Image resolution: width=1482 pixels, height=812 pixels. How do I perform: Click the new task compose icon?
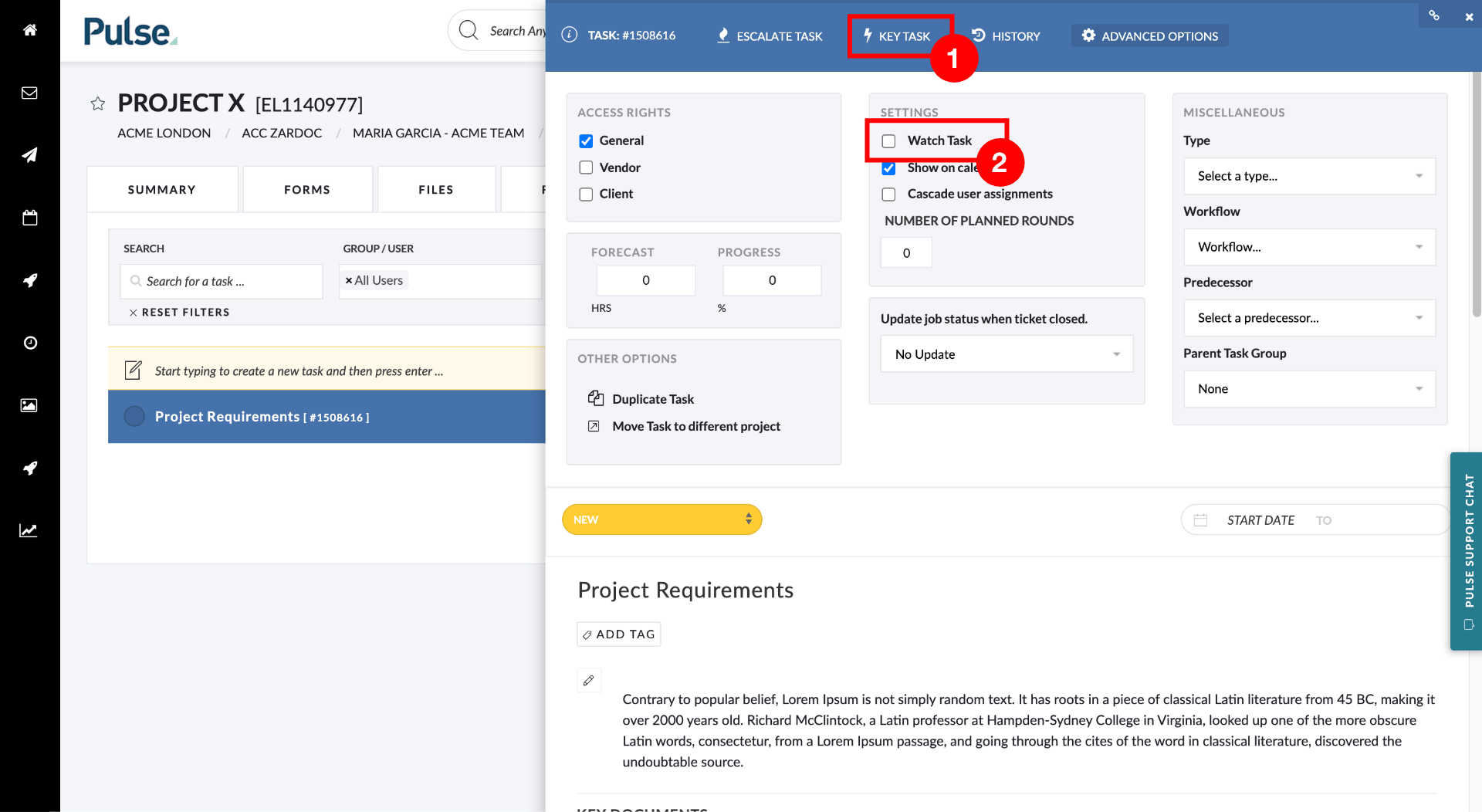click(134, 370)
